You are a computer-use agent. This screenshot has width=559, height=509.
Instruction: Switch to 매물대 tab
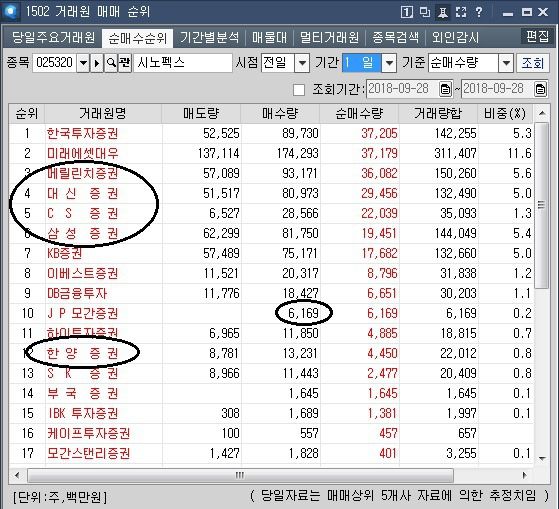coord(269,37)
